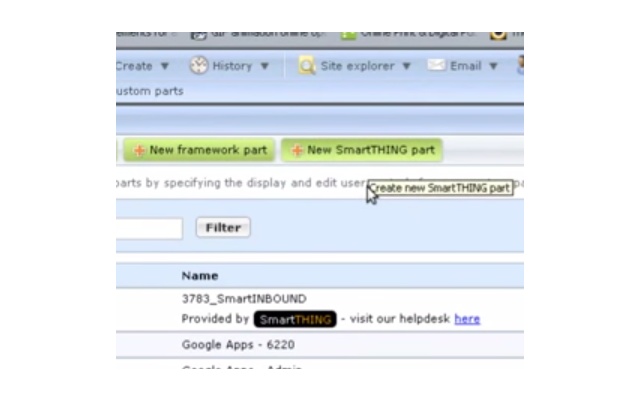Select the Google Apps - 6220 row

[320, 345]
